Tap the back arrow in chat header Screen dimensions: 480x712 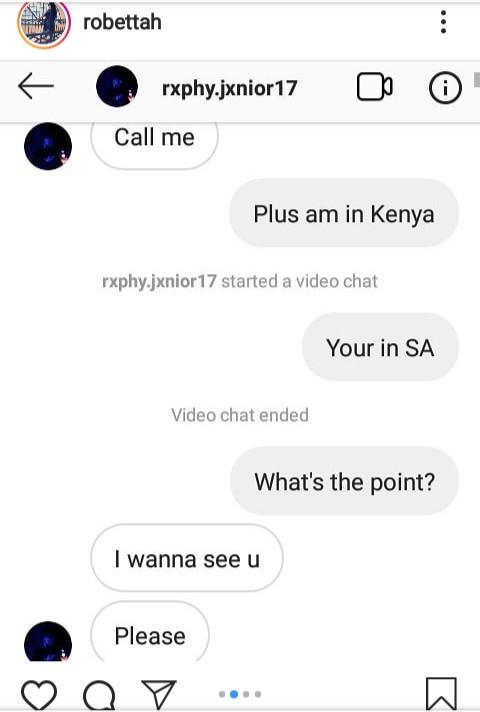pyautogui.click(x=36, y=86)
